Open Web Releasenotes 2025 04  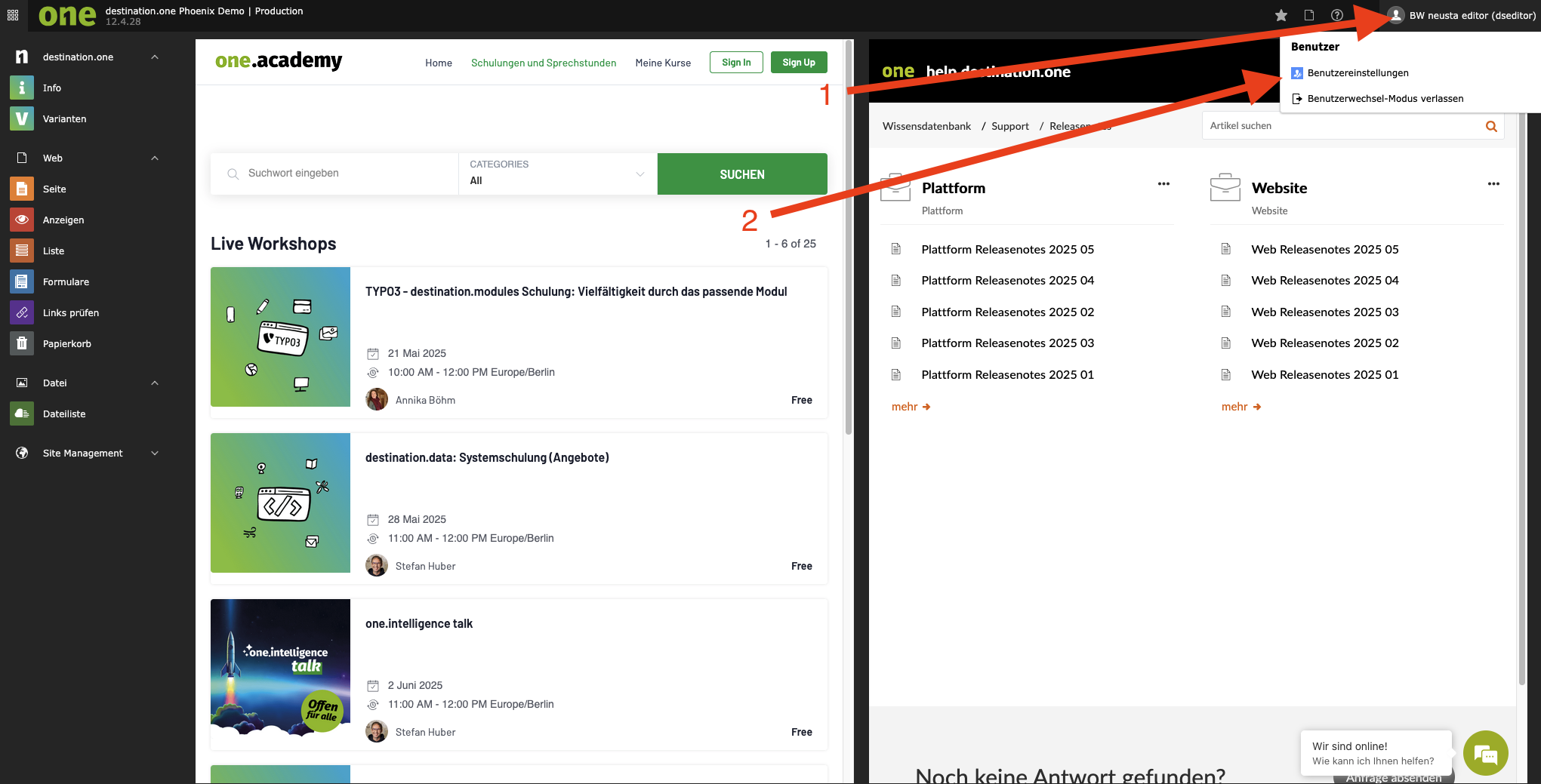[1324, 281]
